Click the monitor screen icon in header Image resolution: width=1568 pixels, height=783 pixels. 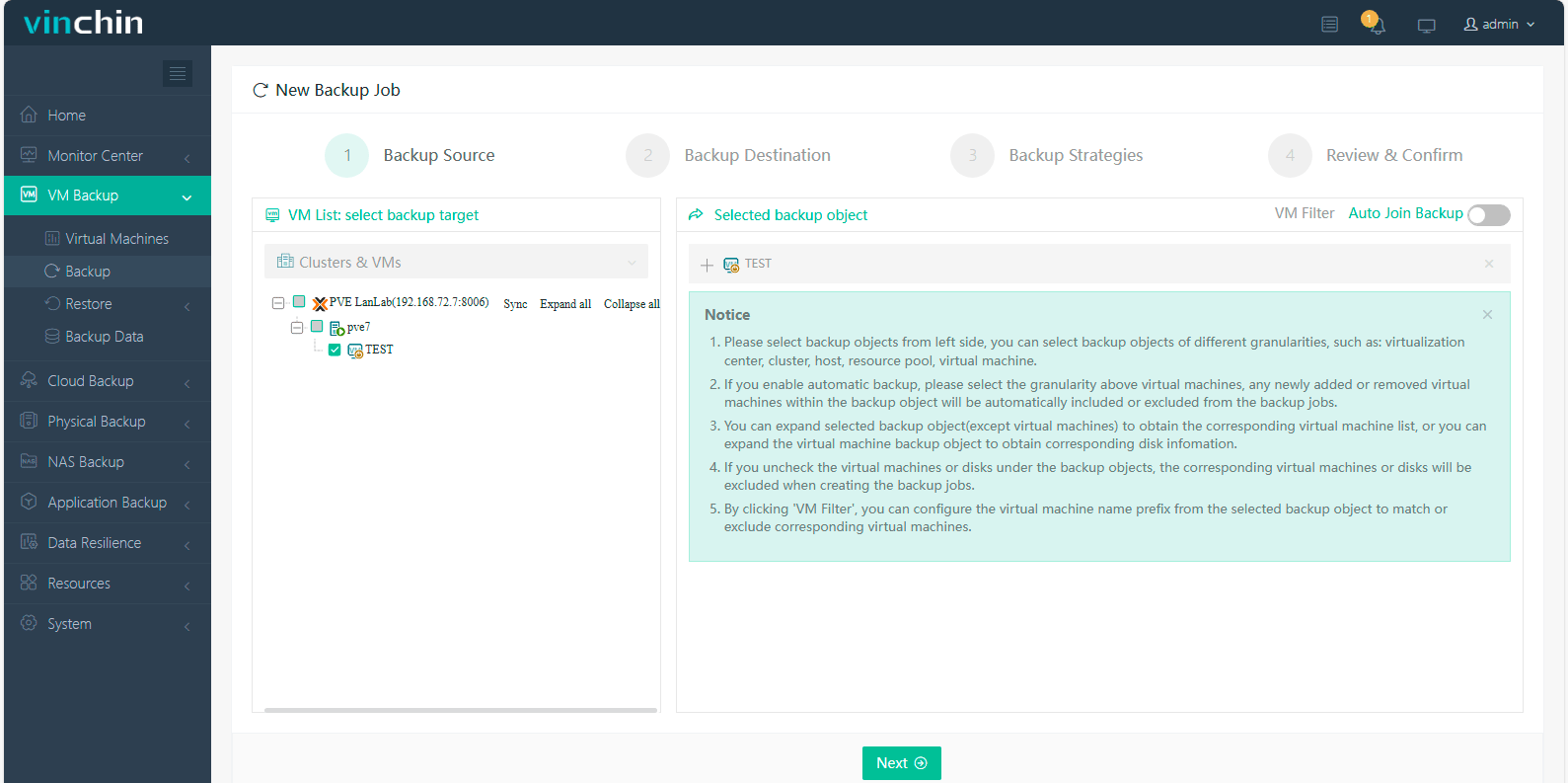1426,25
